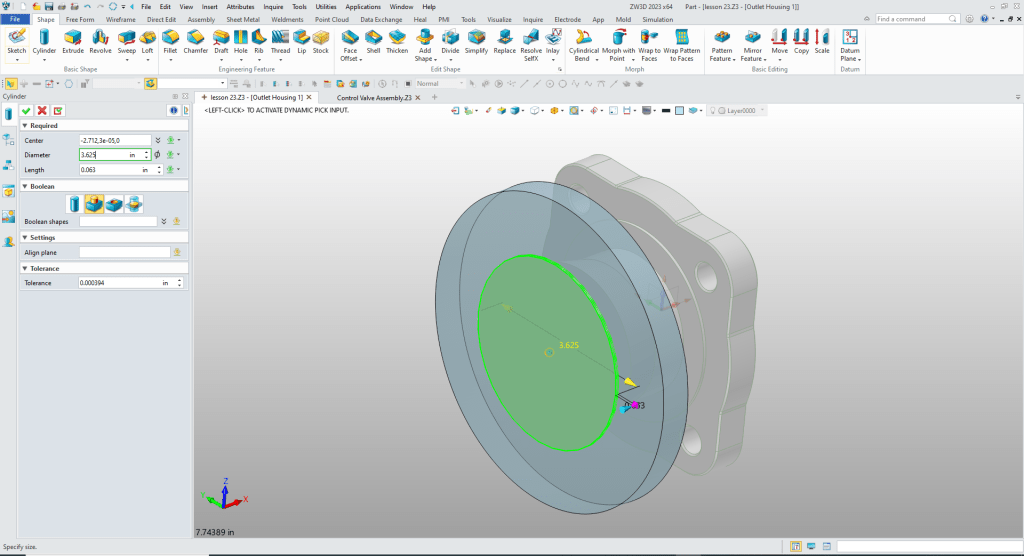Confirm cylinder with green checkmark
1024x556 pixels.
(x=26, y=110)
